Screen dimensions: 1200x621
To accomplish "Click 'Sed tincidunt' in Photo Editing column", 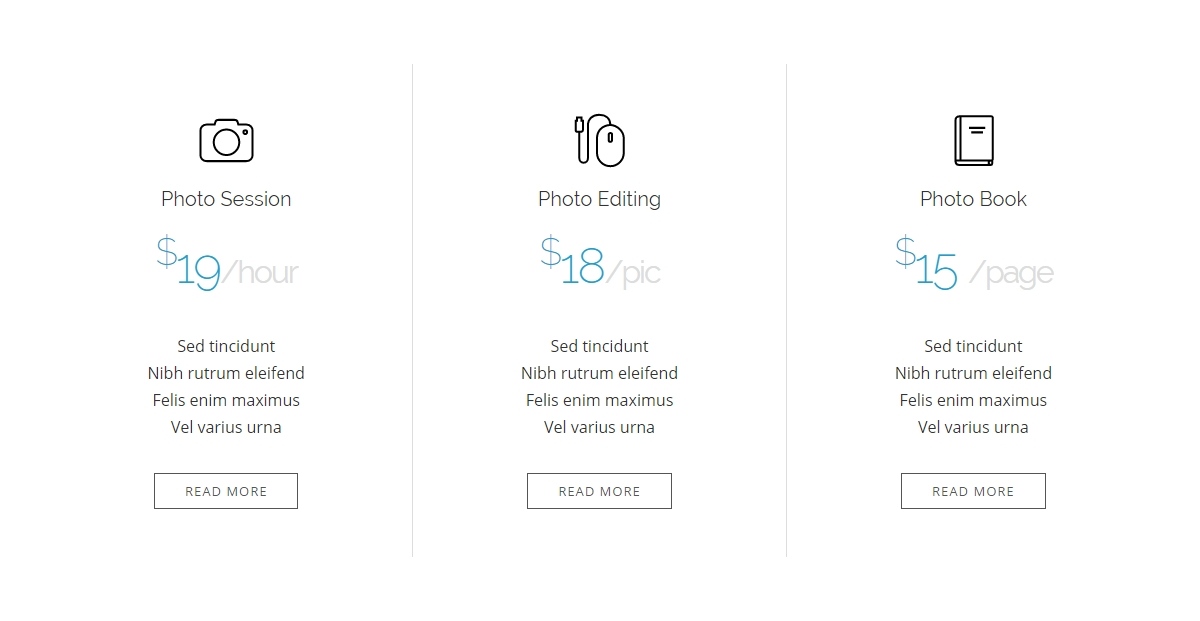I will (599, 346).
